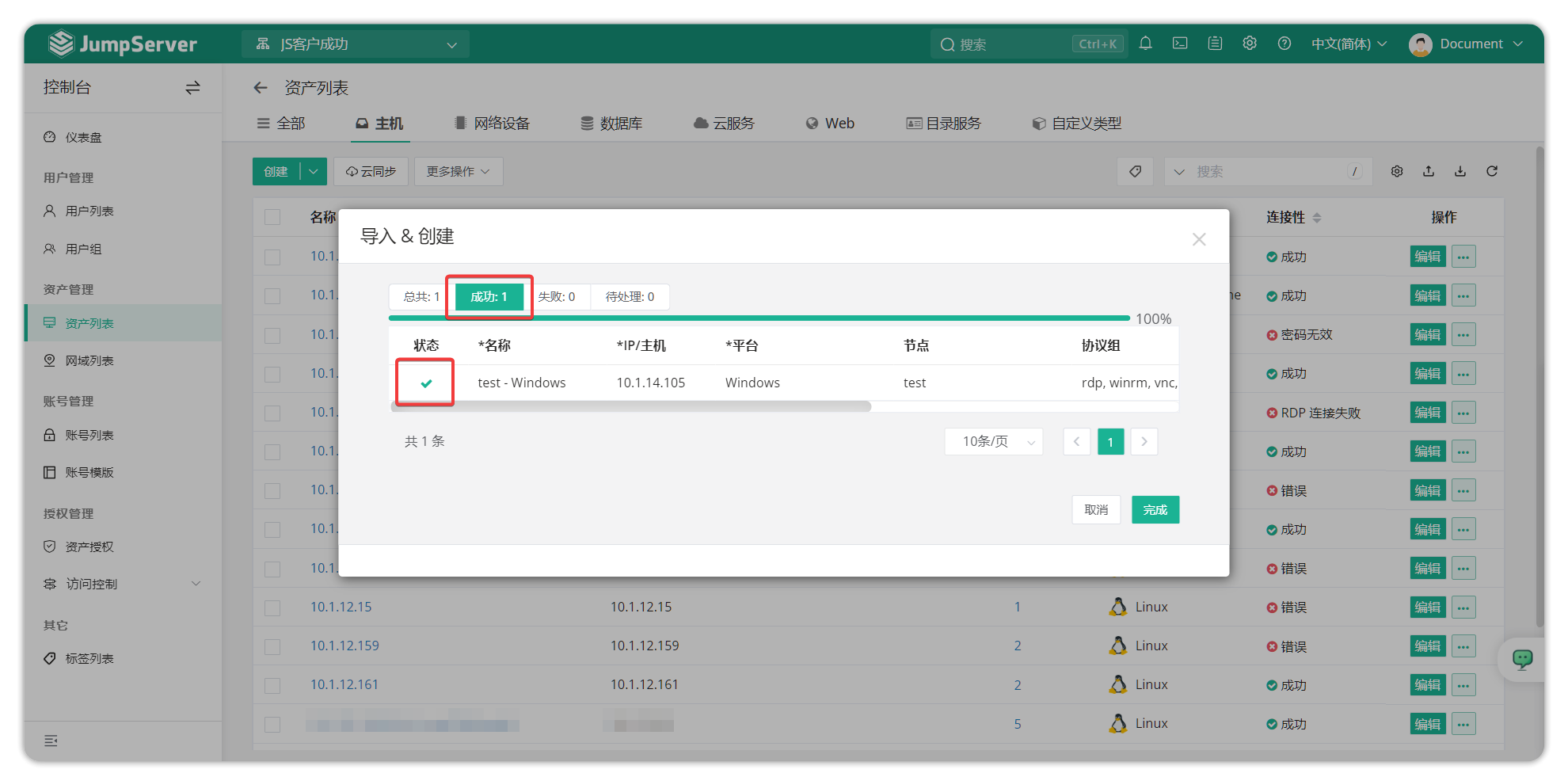Check the checkbox for asset 10.1.12.161
Viewport: 1568px width, 777px height.
272,685
